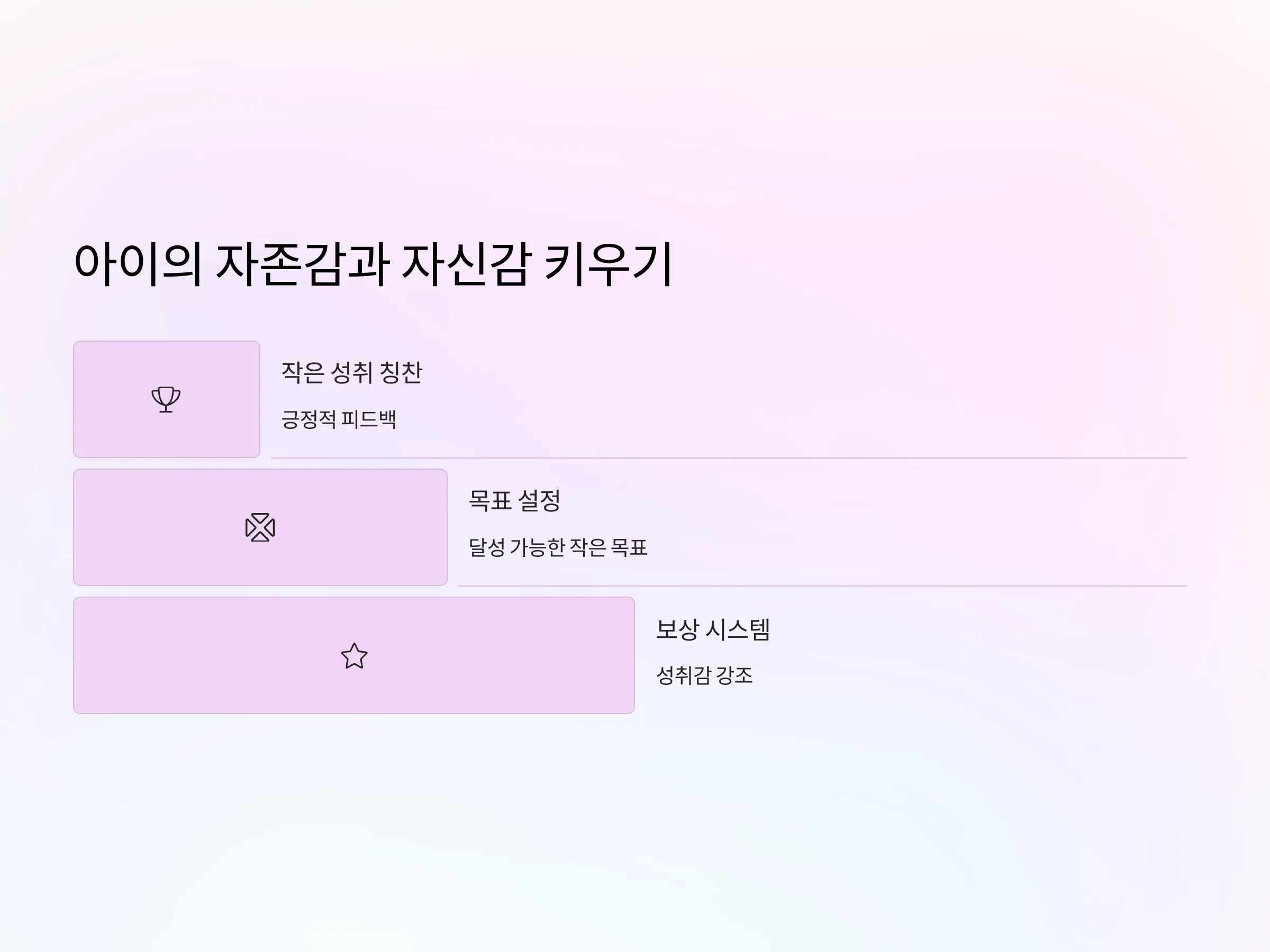Click the word 설정 in the second heading
This screenshot has height=952, width=1270.
539,500
